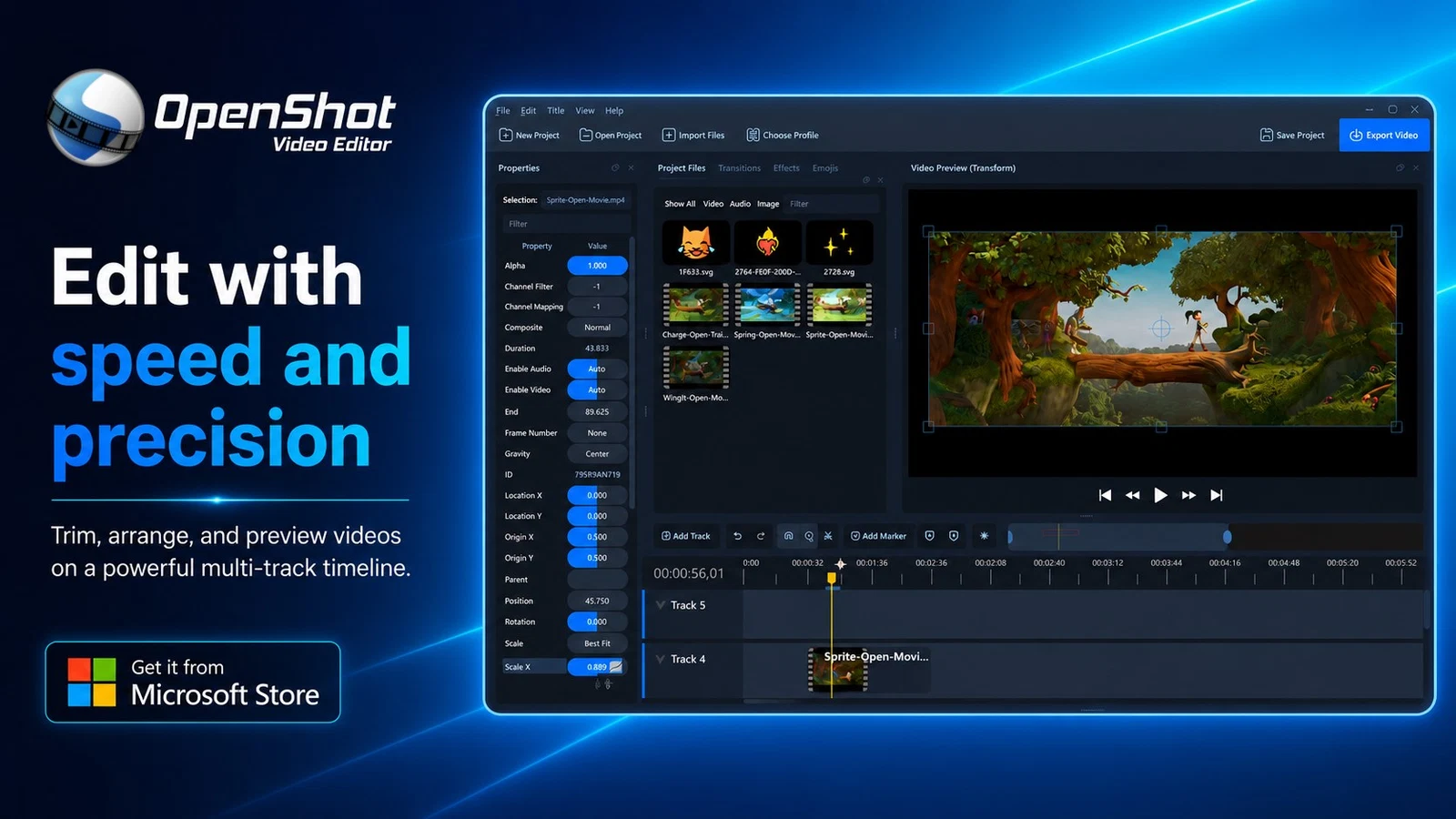
Task: Collapse Track 4 with its arrow
Action: click(661, 659)
